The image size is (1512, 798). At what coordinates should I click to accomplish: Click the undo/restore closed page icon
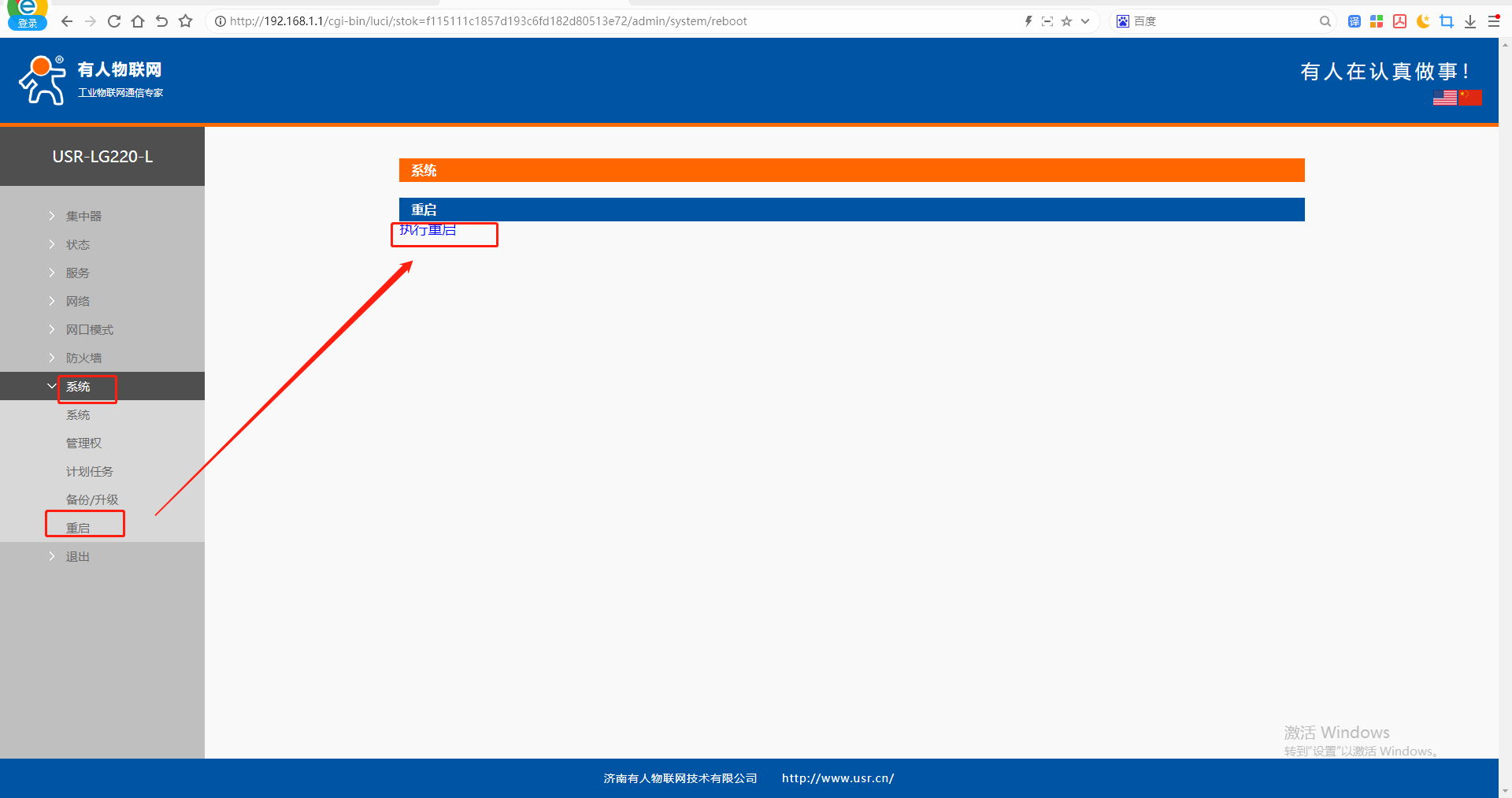point(161,21)
